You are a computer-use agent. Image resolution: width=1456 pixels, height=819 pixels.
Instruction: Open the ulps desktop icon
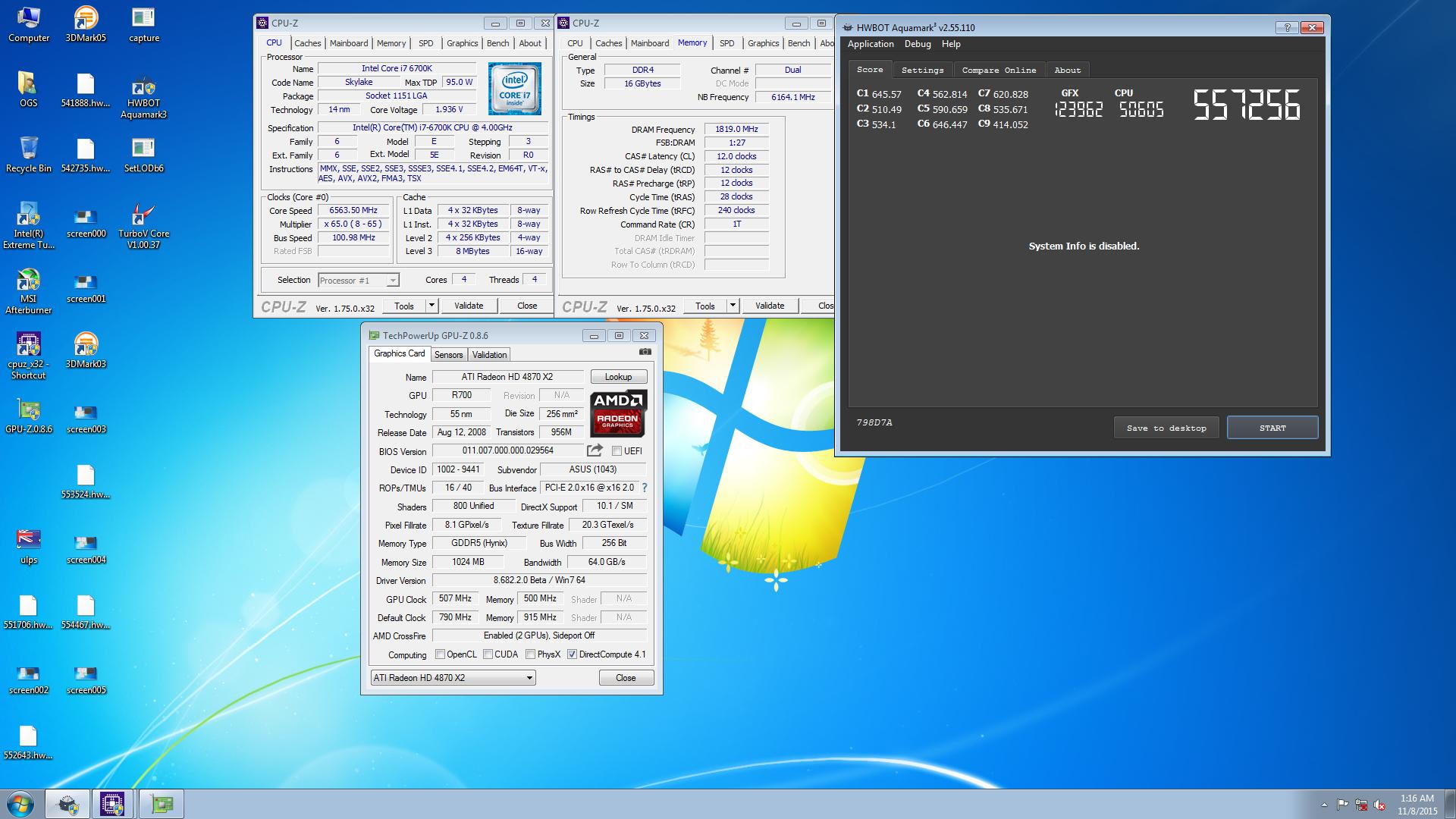tap(28, 547)
